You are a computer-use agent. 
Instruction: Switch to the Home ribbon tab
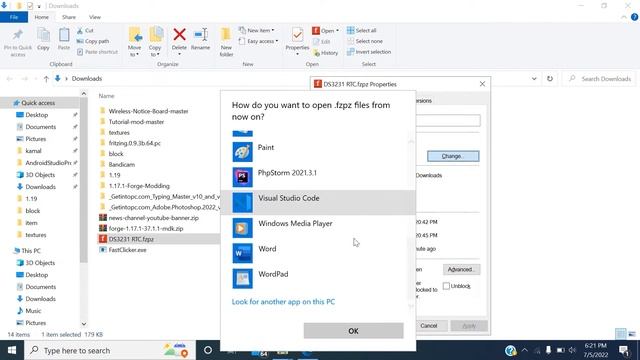42,17
